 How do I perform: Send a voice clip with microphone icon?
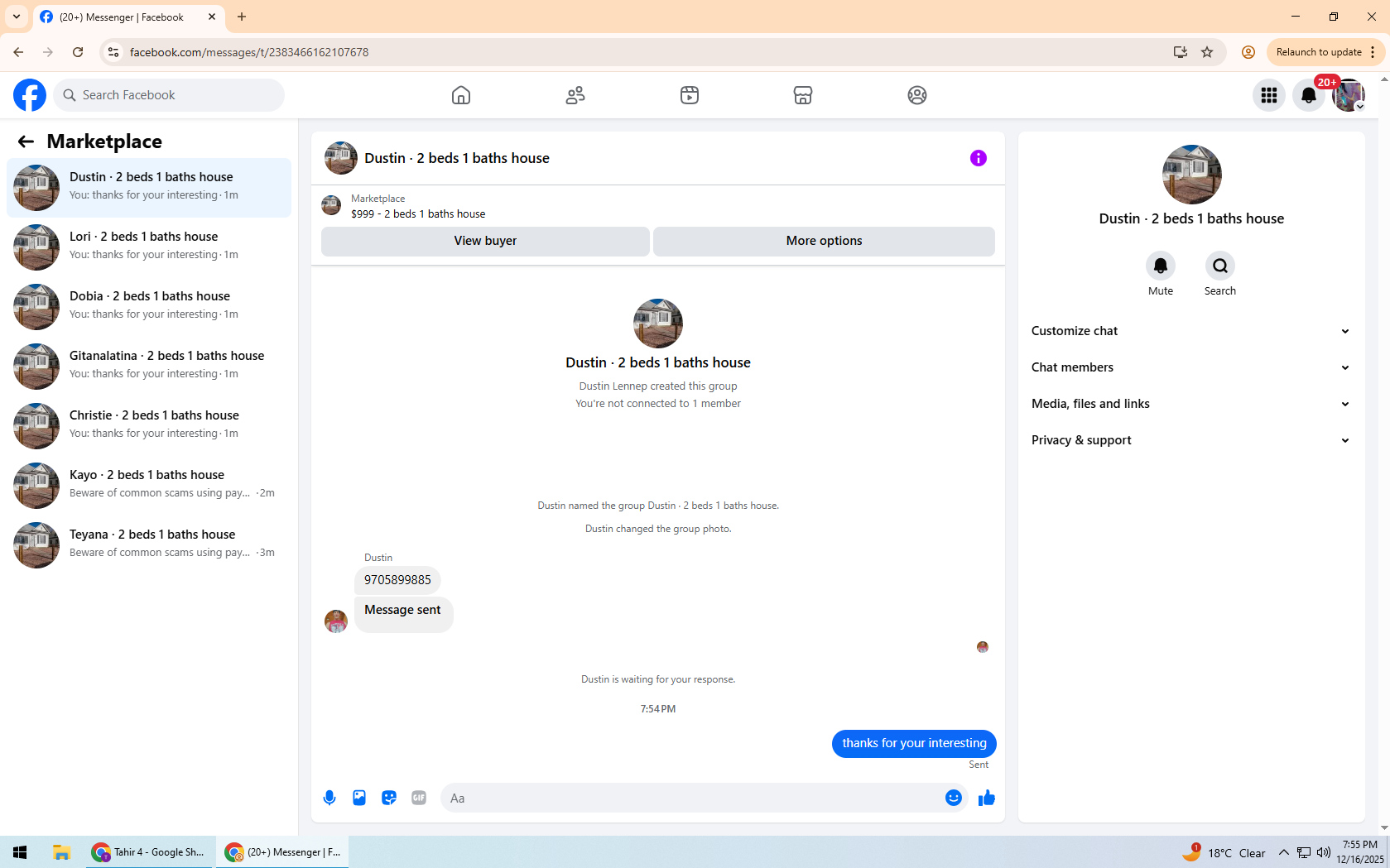pos(329,798)
